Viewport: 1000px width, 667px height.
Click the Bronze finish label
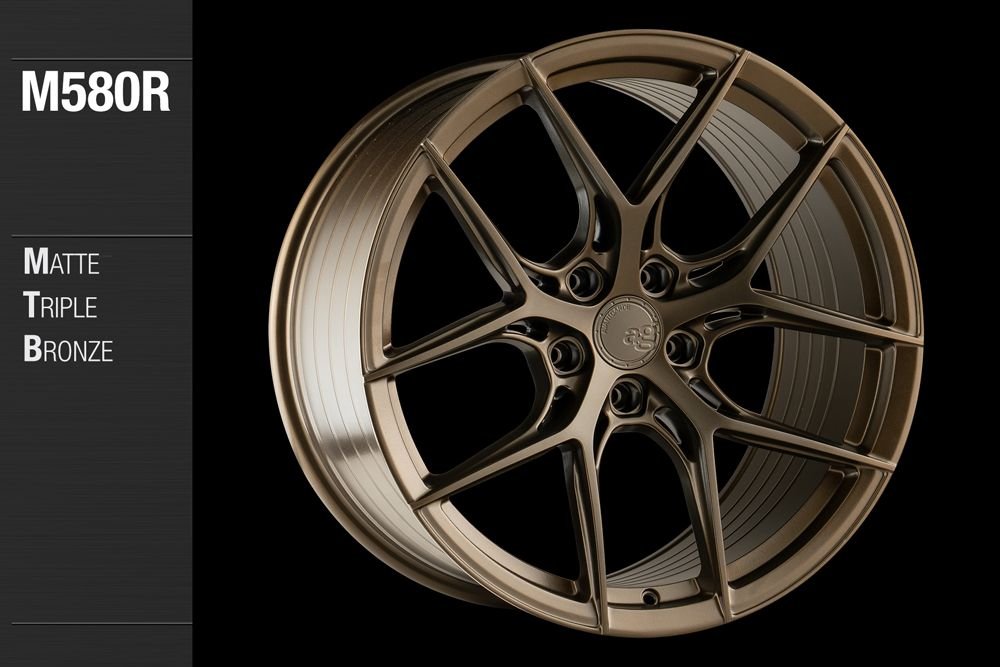[x=67, y=349]
